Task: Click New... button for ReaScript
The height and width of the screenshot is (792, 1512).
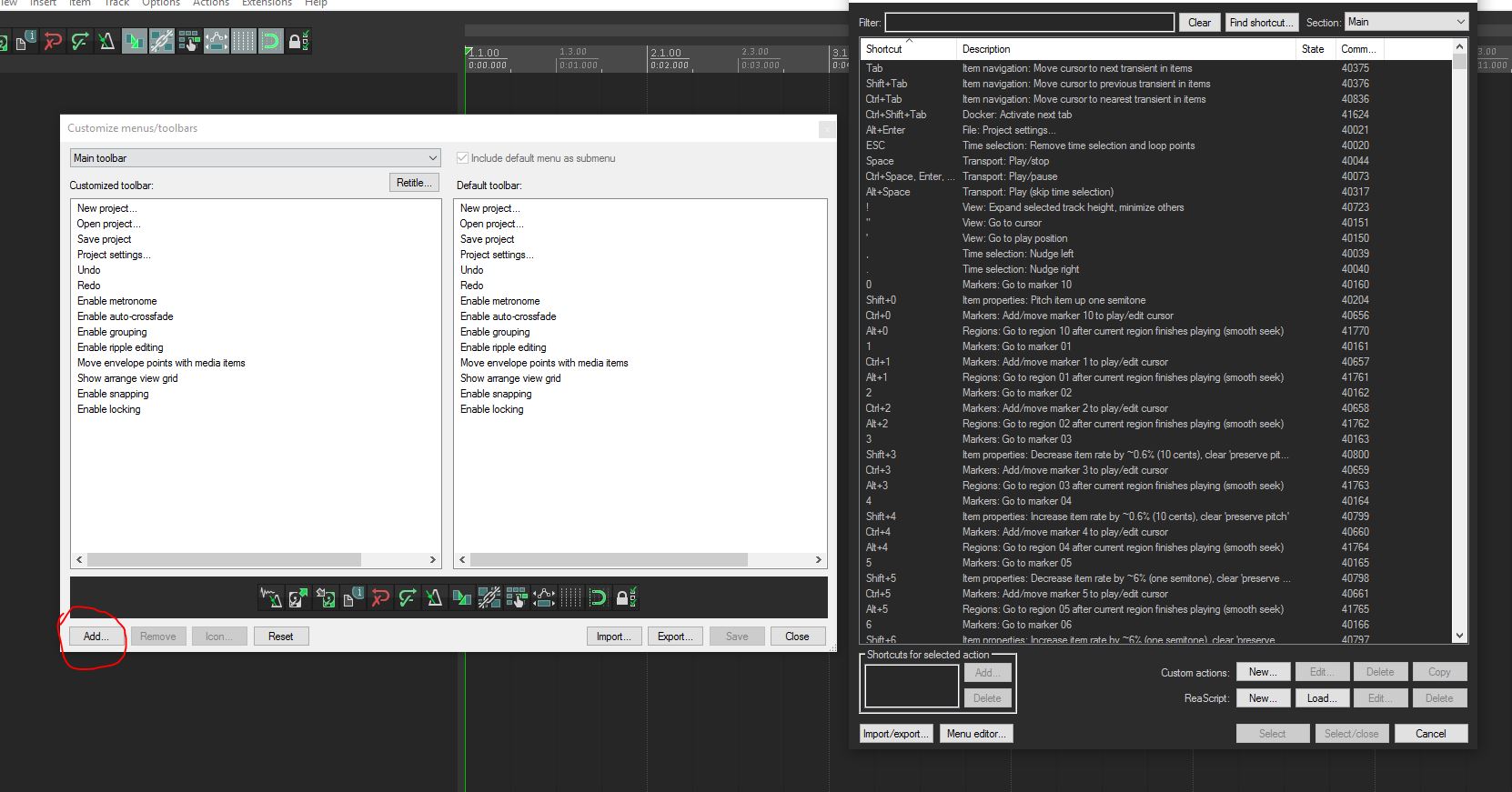Action: click(x=1263, y=698)
